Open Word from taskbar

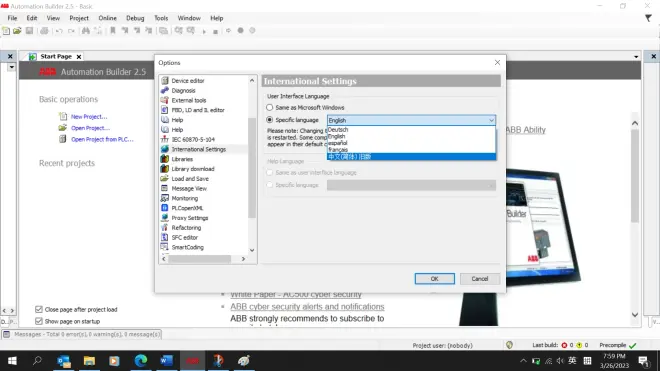pyautogui.click(x=166, y=361)
